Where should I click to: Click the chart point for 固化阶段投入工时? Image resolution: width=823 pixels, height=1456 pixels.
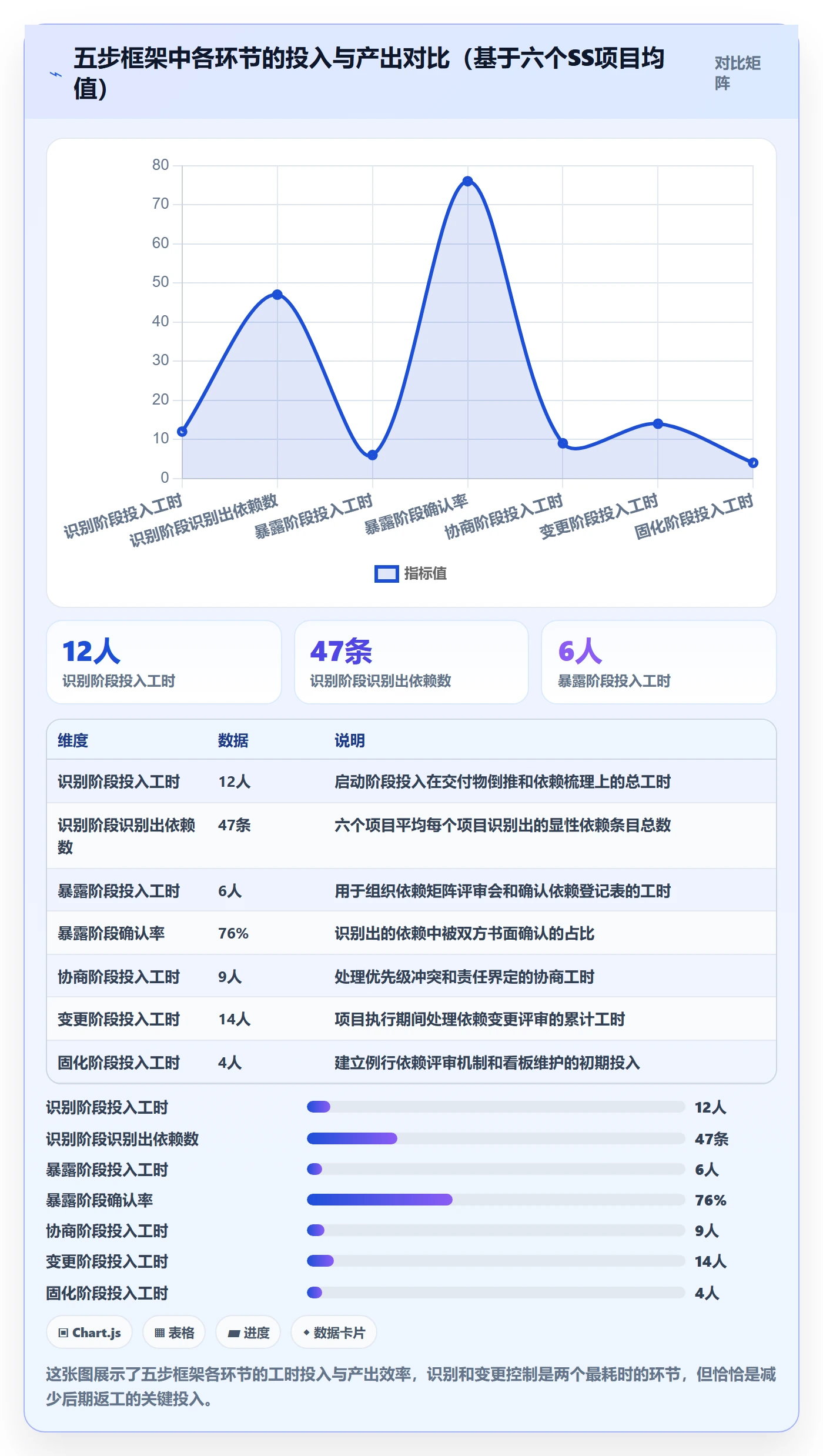click(753, 463)
